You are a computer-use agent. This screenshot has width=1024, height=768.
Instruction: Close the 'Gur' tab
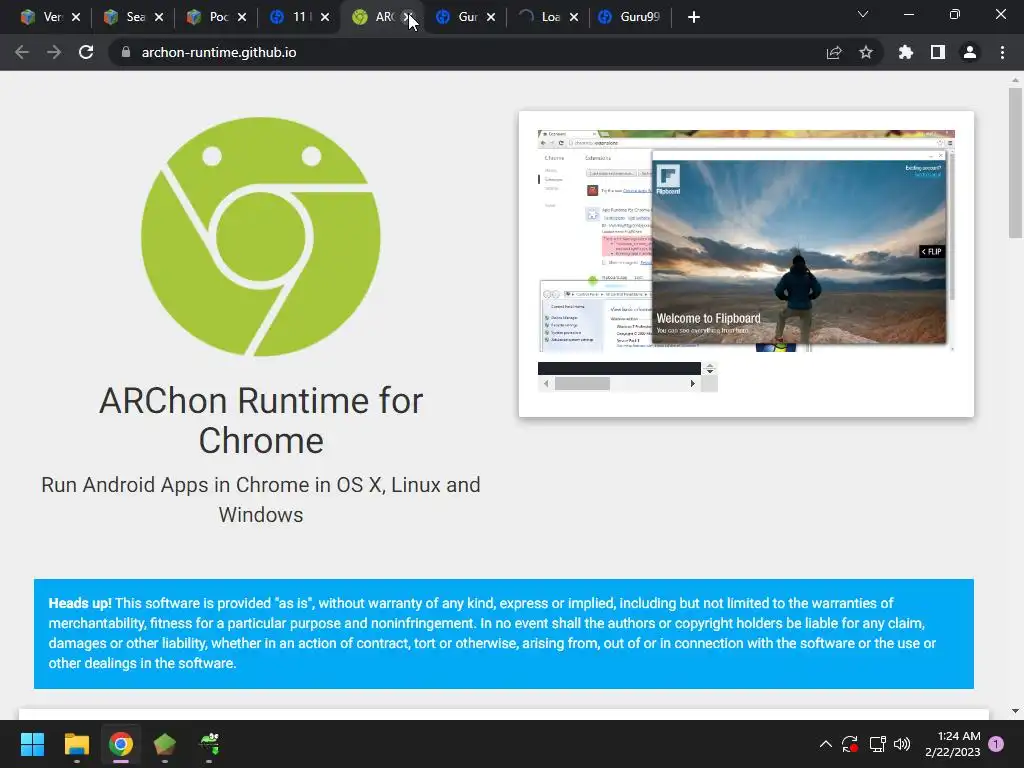490,17
